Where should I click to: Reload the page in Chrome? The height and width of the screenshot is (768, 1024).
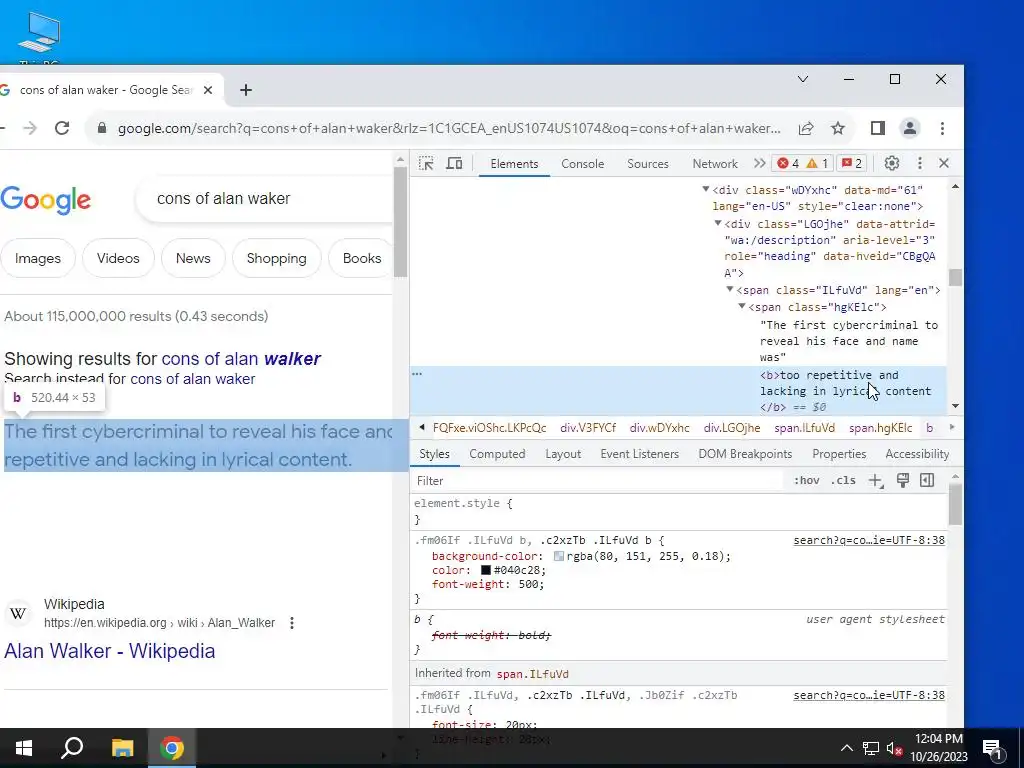(x=62, y=128)
